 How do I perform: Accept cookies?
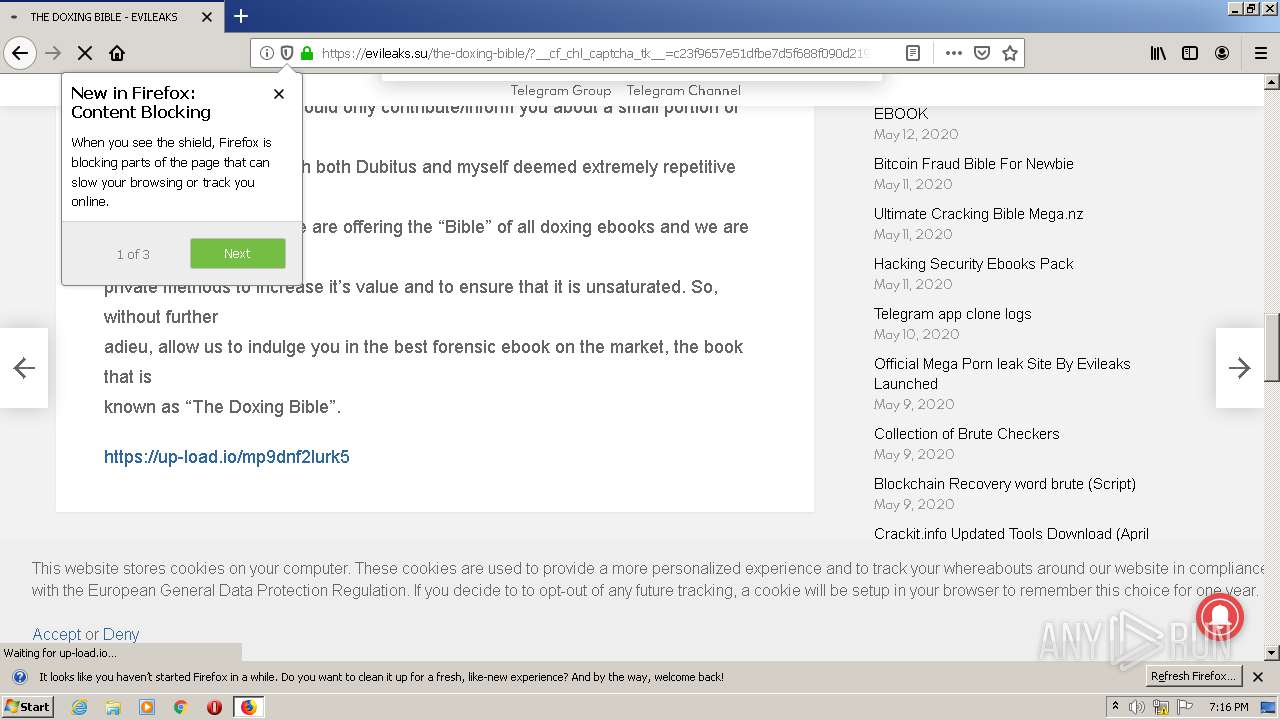56,634
